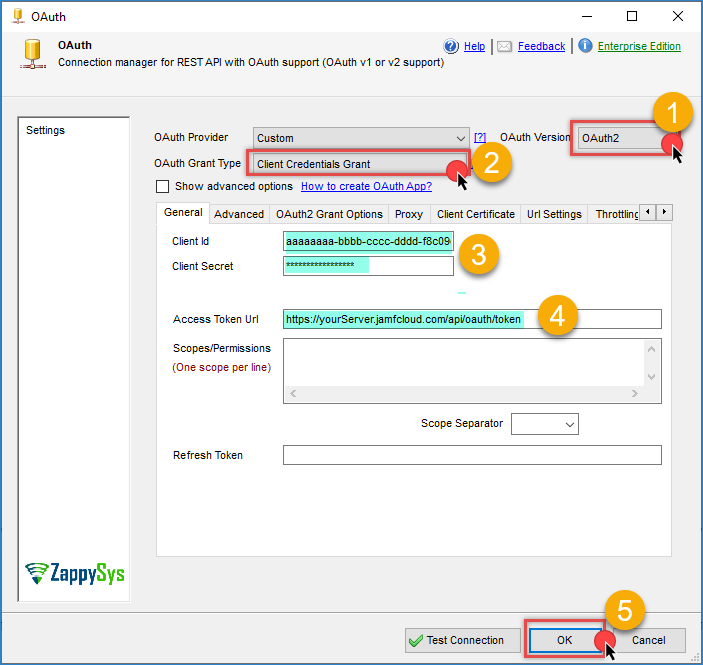Screen dimensions: 703x665
Task: Click the Enterprise Edition info icon
Action: coord(585,46)
